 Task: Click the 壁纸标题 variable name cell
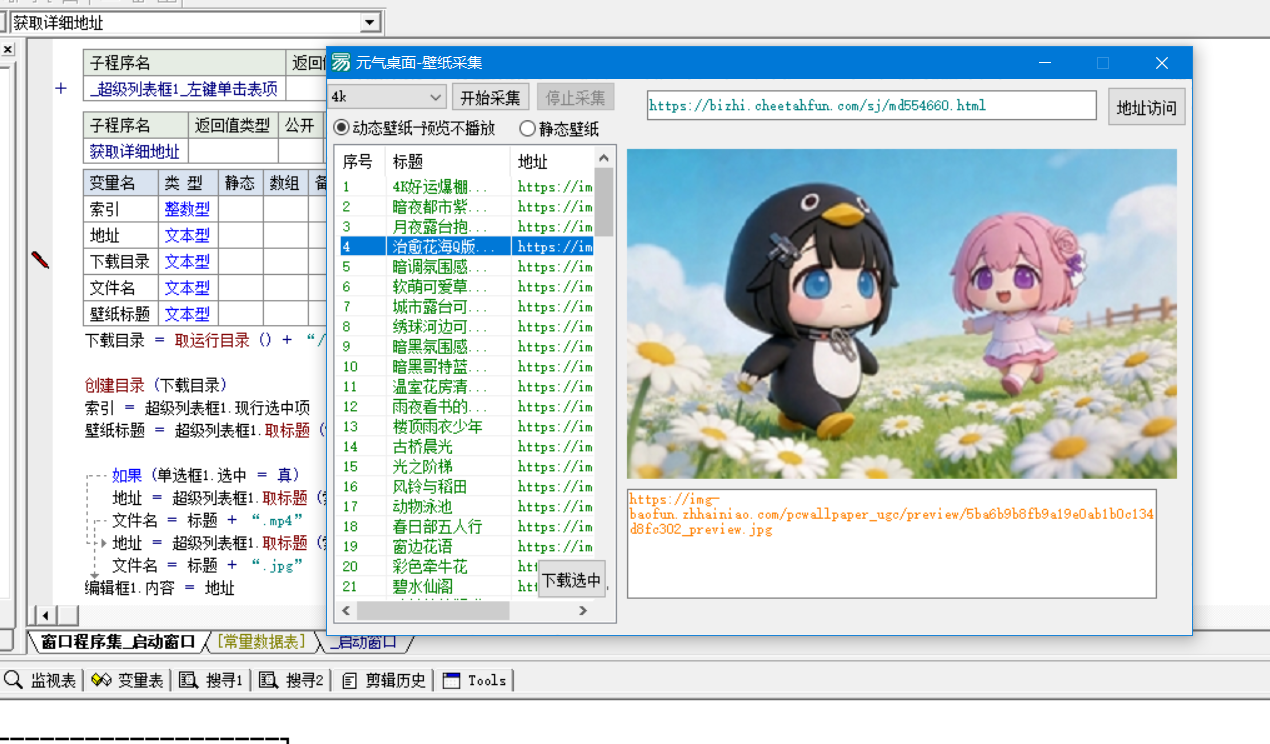120,313
